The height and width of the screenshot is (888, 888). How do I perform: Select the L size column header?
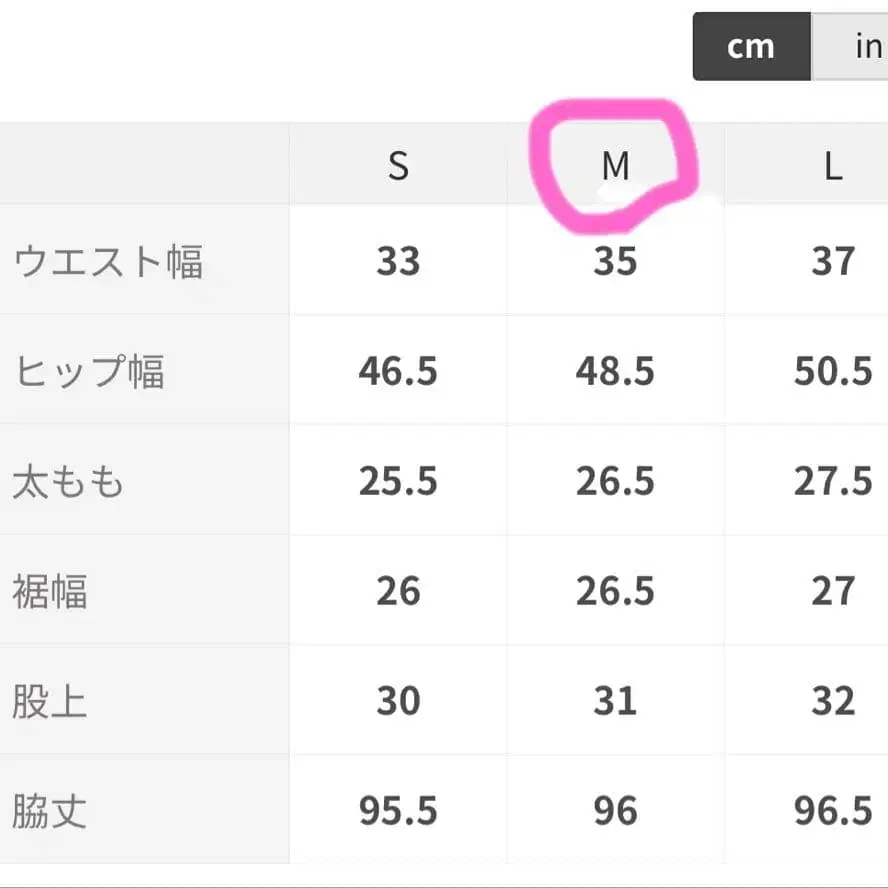833,166
